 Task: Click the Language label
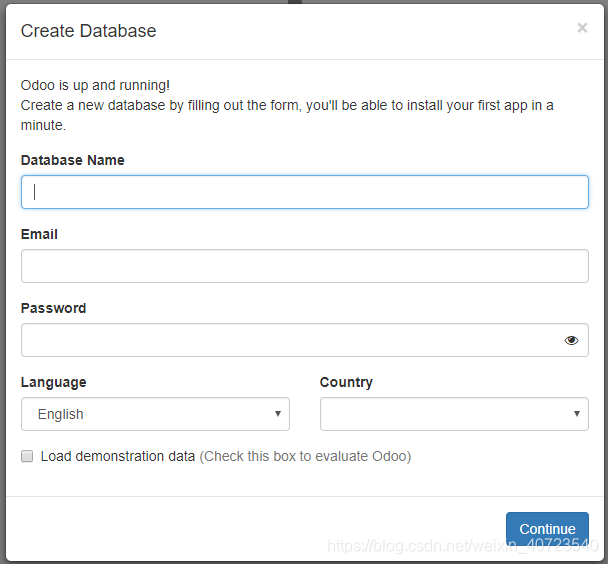(x=54, y=382)
